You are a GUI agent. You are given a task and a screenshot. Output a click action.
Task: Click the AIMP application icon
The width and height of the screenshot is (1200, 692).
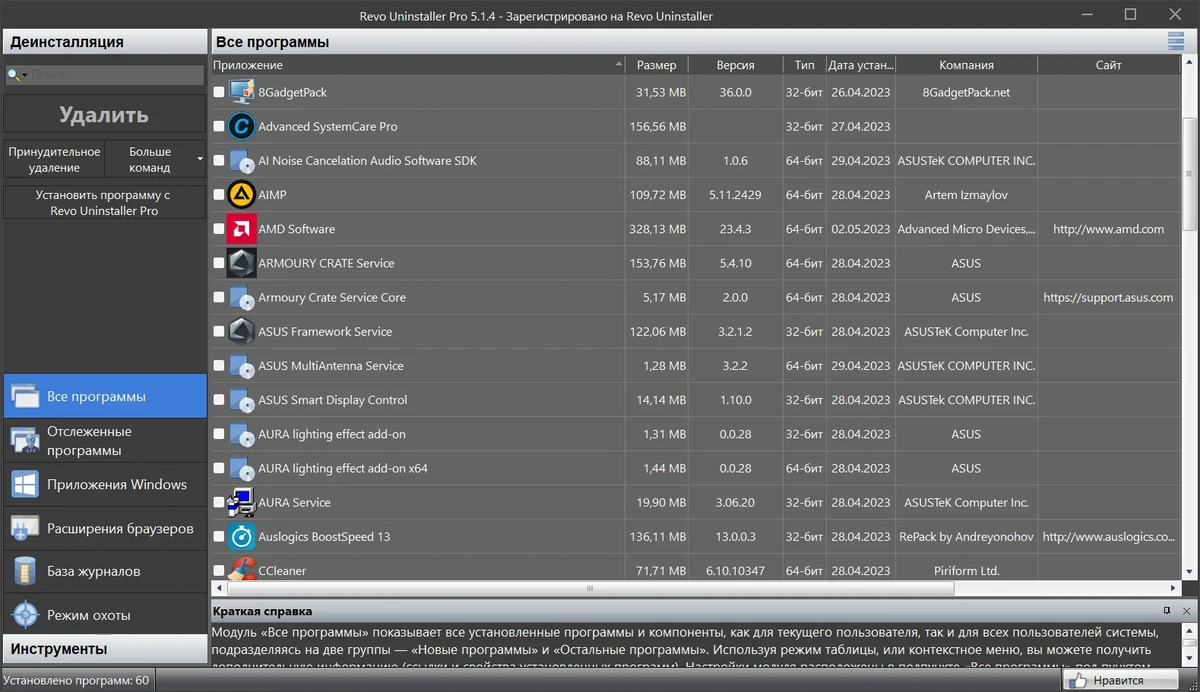tap(241, 195)
